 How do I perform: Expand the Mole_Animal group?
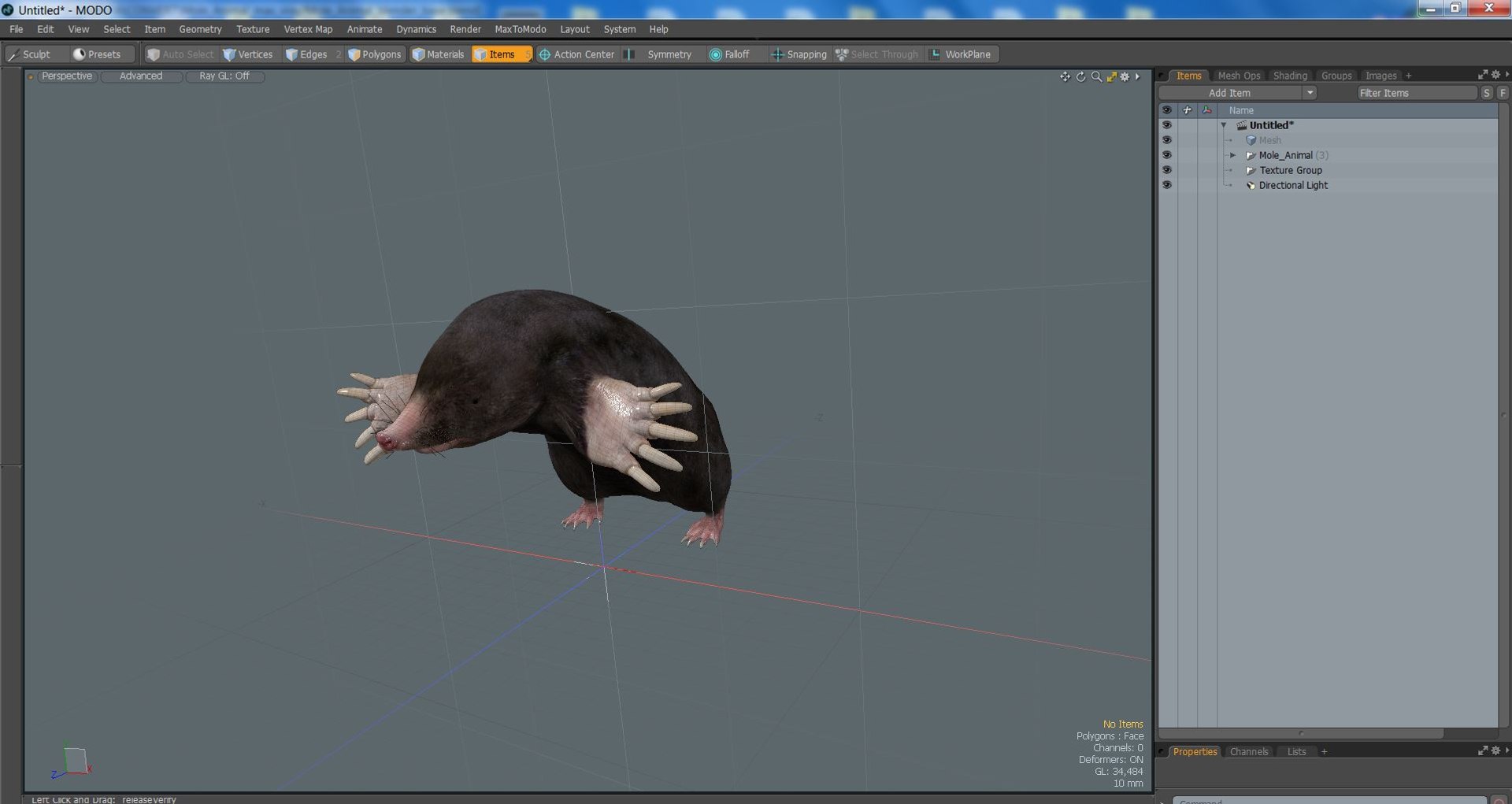(1233, 155)
